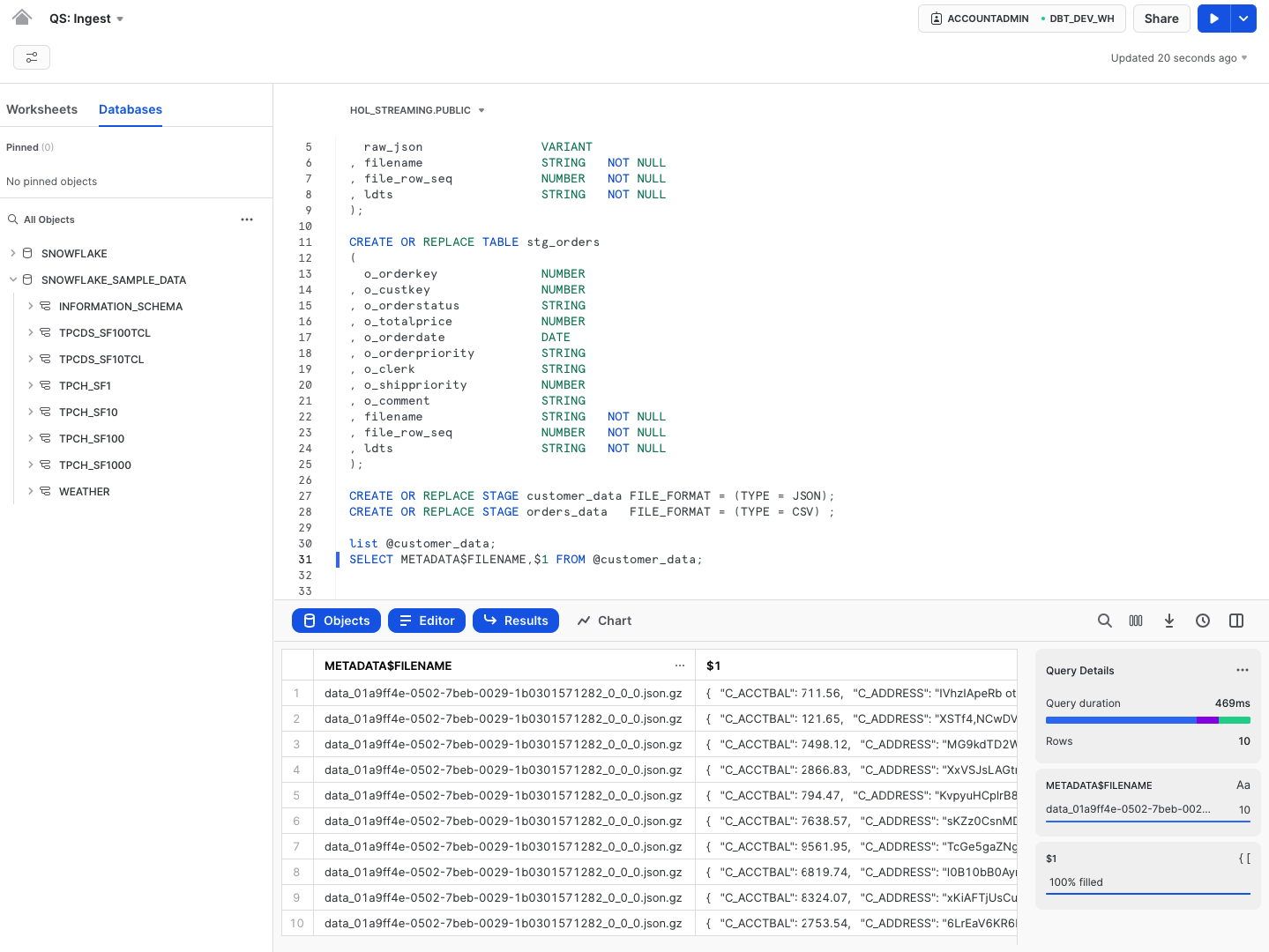This screenshot has height=952, width=1269.
Task: Click the Share button
Action: (1161, 18)
